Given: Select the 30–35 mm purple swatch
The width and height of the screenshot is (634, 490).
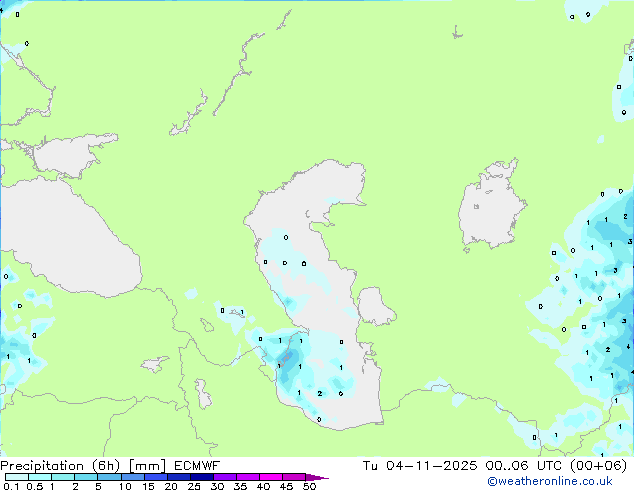Looking at the screenshot, I should tap(225, 477).
